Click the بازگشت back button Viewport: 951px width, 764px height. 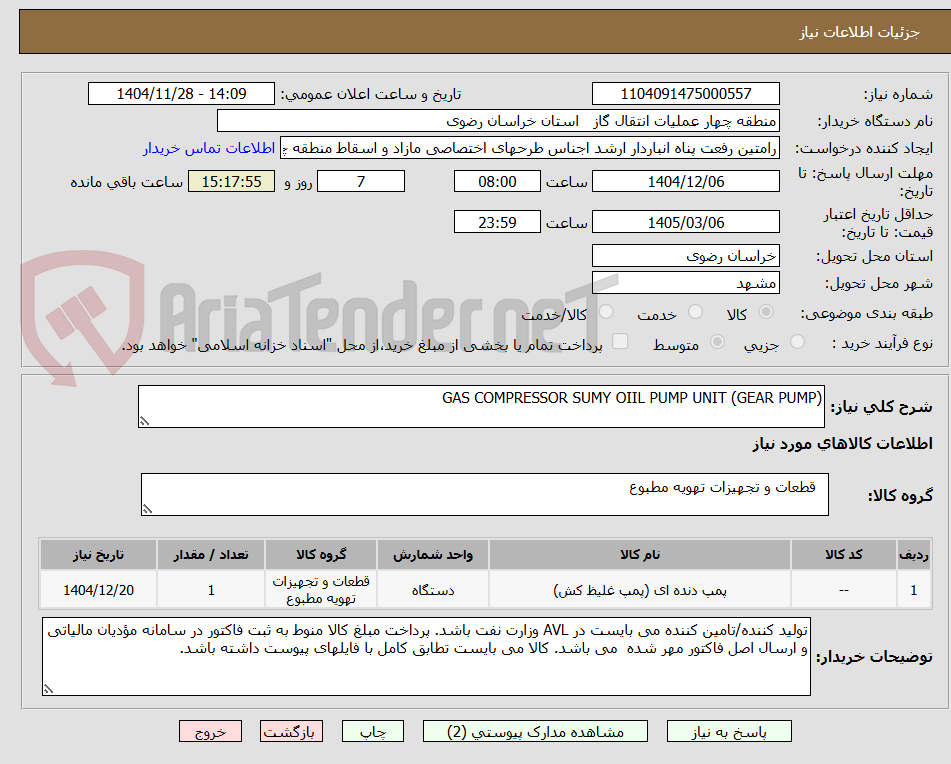pyautogui.click(x=291, y=731)
